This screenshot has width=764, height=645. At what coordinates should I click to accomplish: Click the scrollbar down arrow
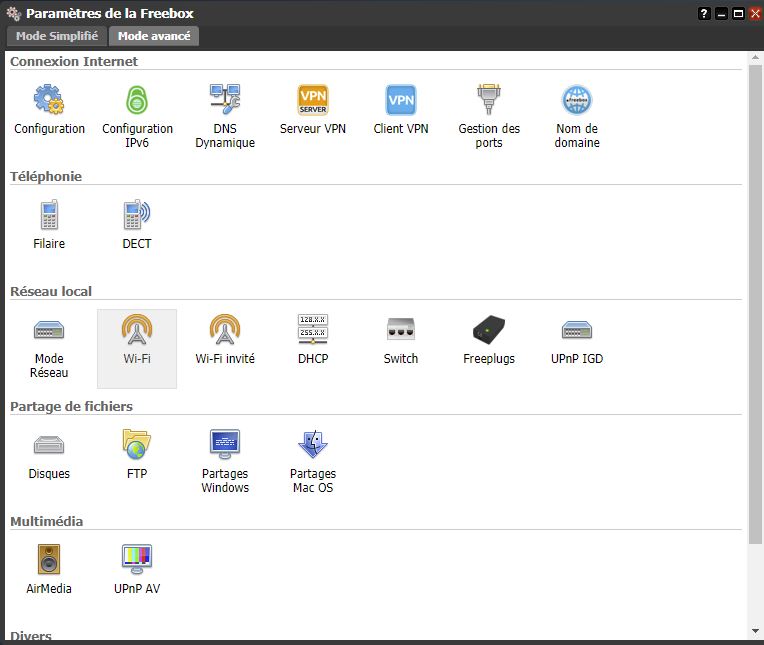click(x=755, y=631)
